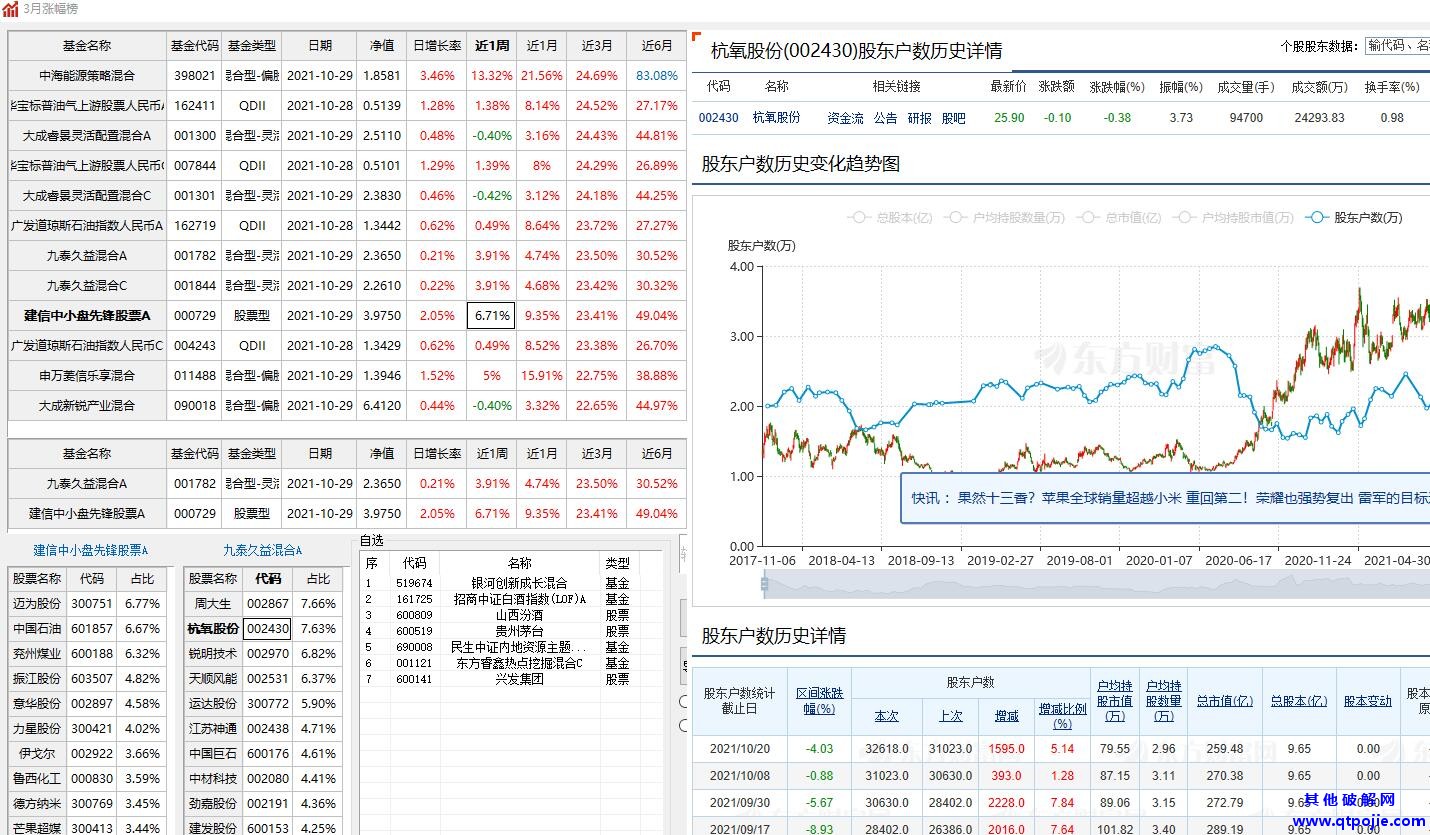Click the 83.08% six-month value
Viewport: 1430px width, 835px height.
pyautogui.click(x=657, y=76)
